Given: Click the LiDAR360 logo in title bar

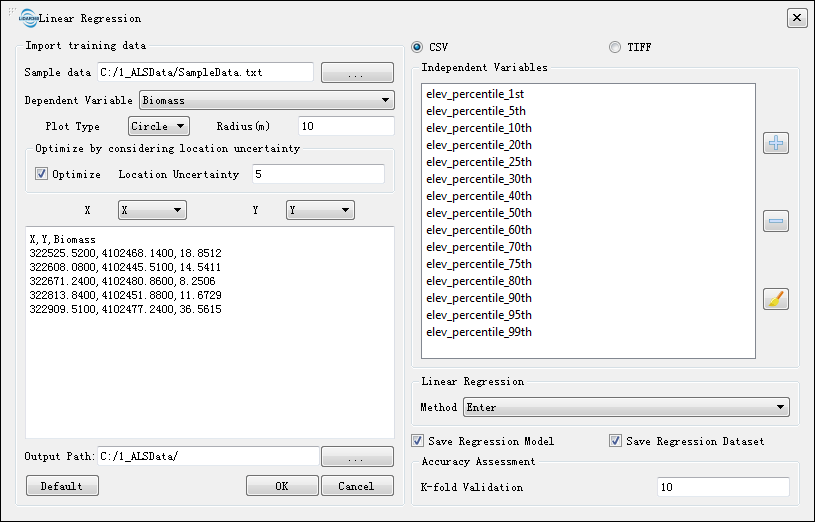Looking at the screenshot, I should click(x=29, y=18).
